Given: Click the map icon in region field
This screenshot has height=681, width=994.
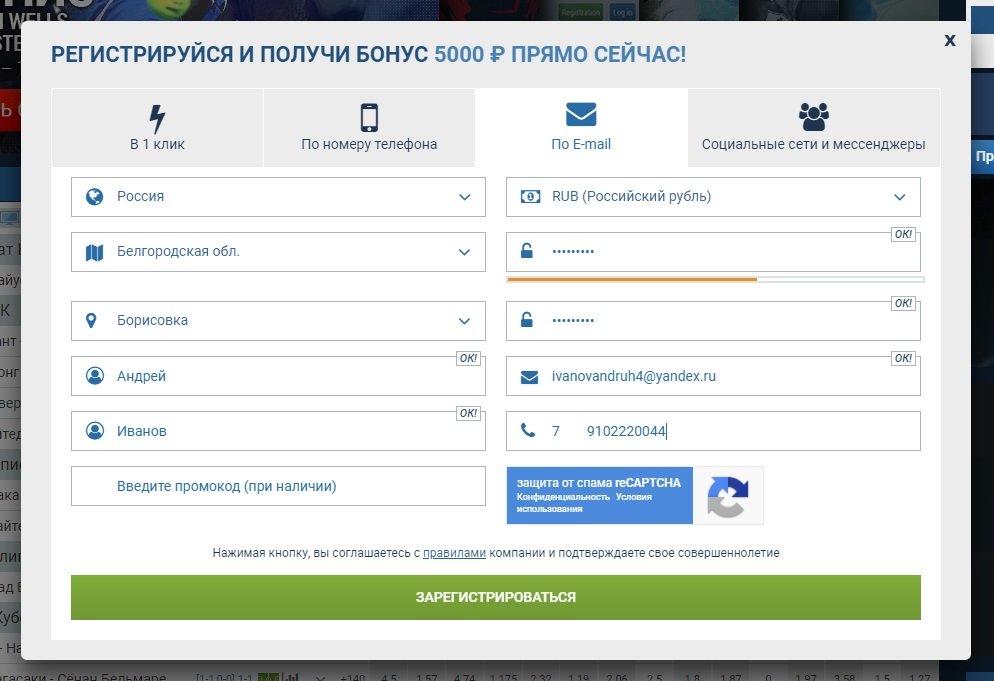Looking at the screenshot, I should coord(95,253).
